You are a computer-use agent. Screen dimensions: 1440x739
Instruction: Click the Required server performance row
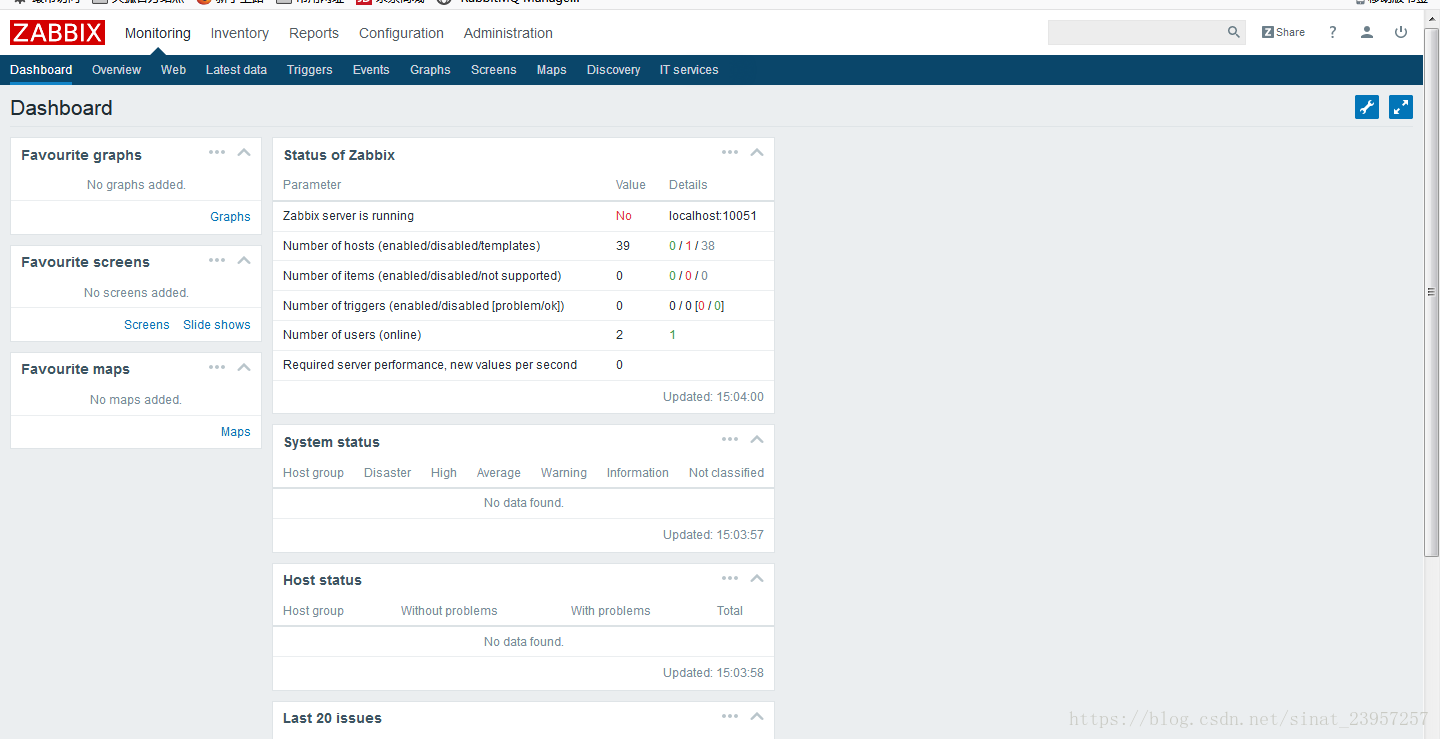[523, 365]
